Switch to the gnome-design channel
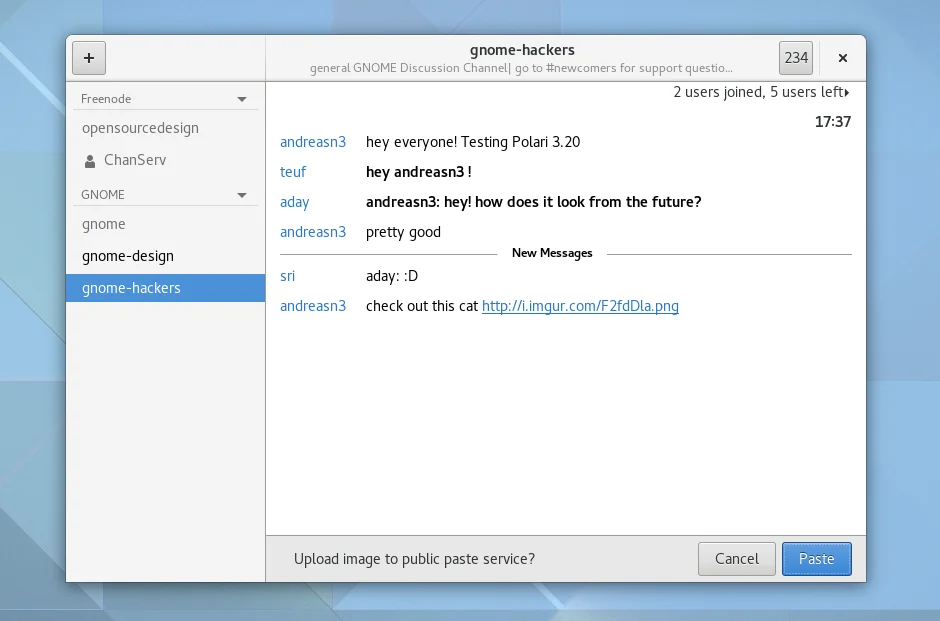 tap(128, 256)
